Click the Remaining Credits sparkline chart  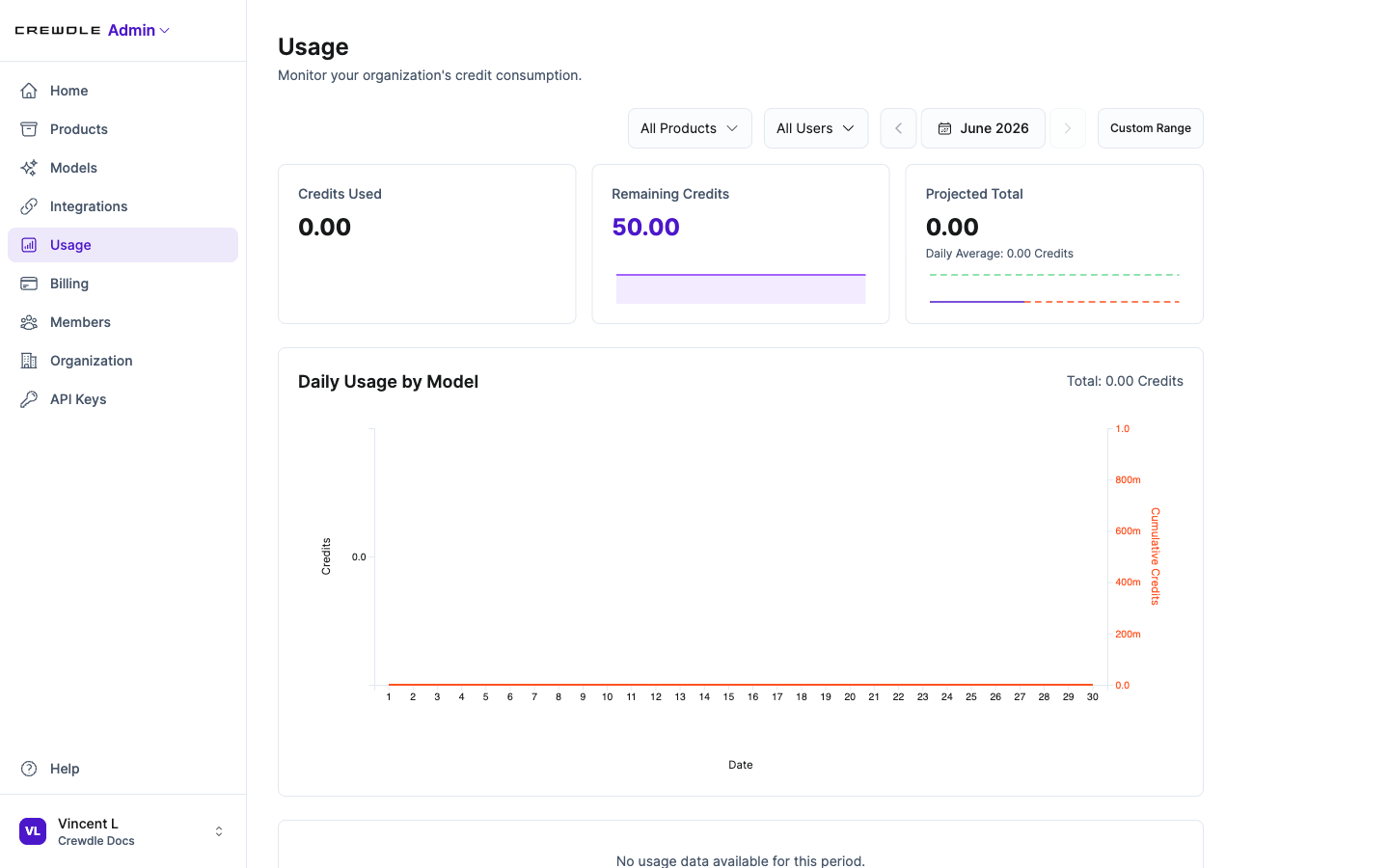click(741, 288)
